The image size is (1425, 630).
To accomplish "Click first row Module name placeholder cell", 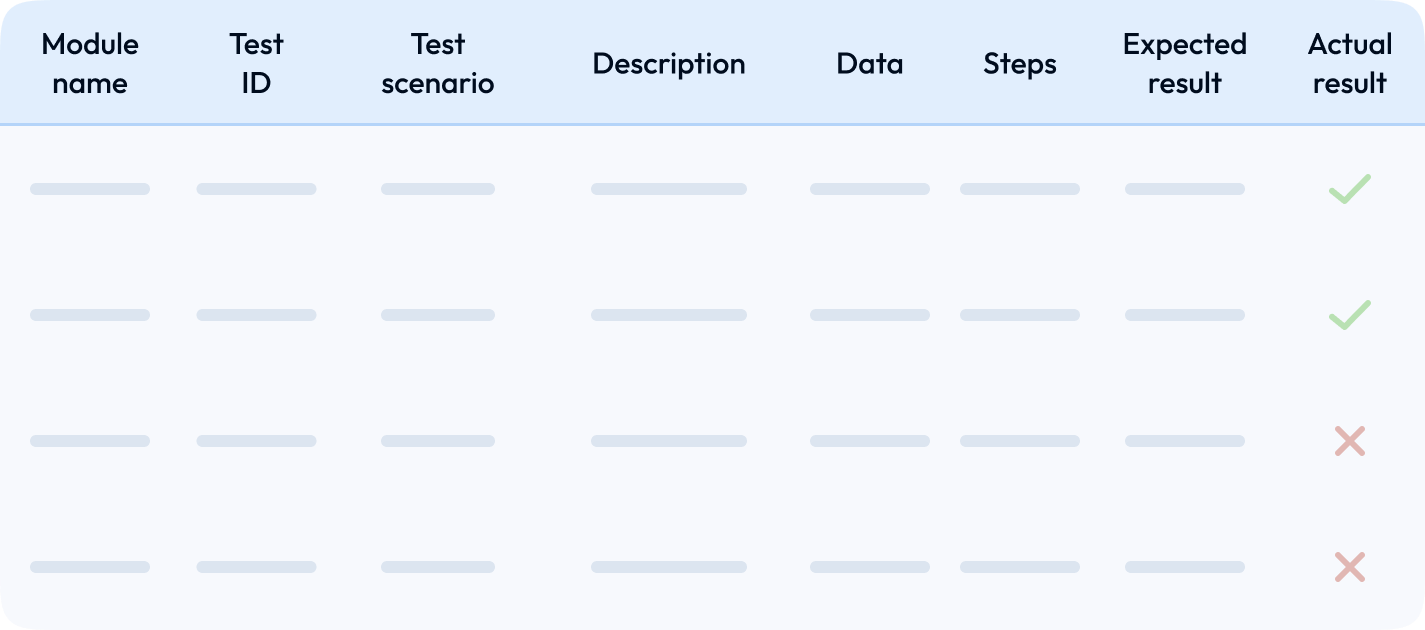I will coord(90,189).
